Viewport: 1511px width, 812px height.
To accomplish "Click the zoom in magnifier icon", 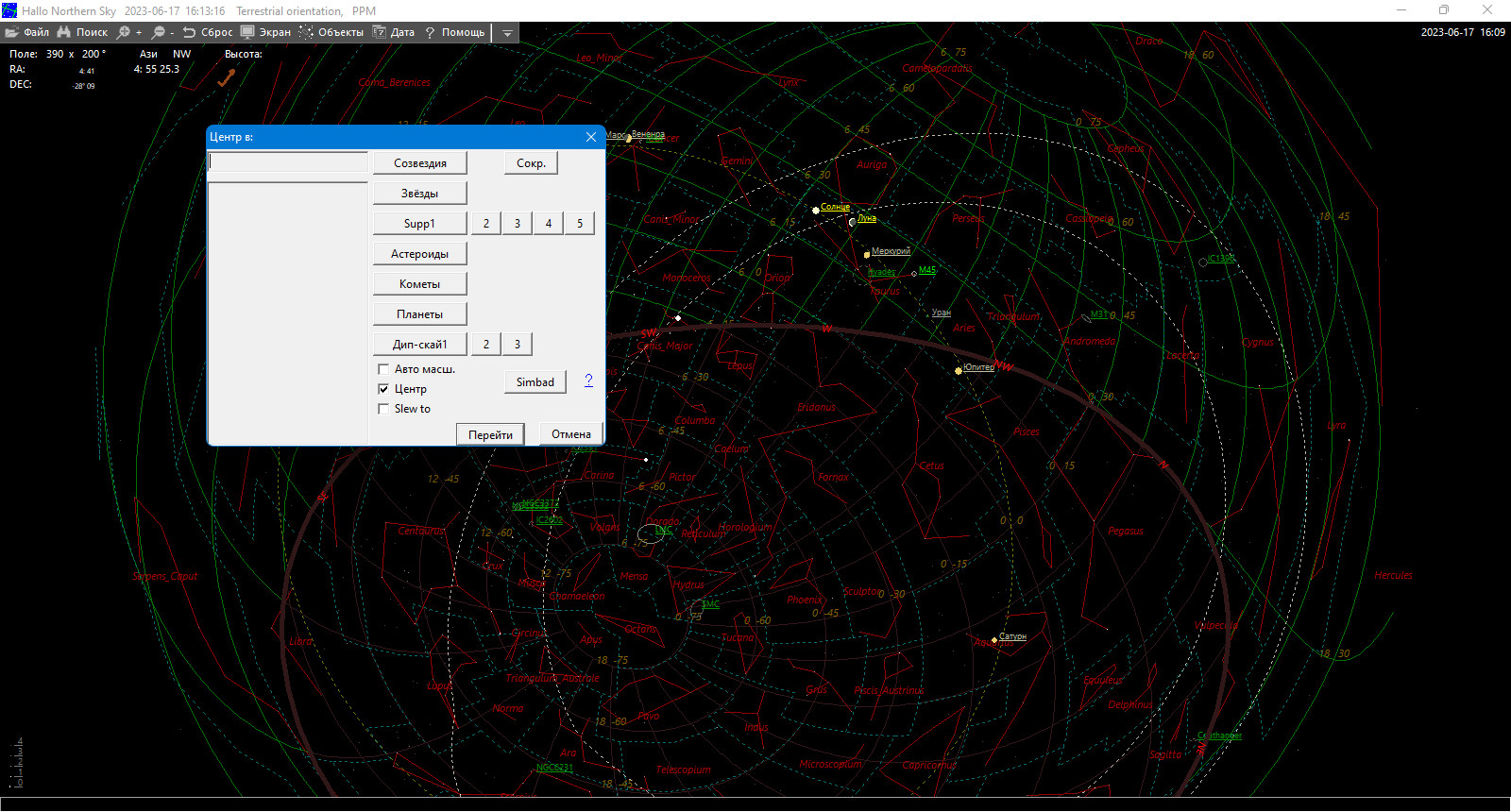I will tap(124, 32).
